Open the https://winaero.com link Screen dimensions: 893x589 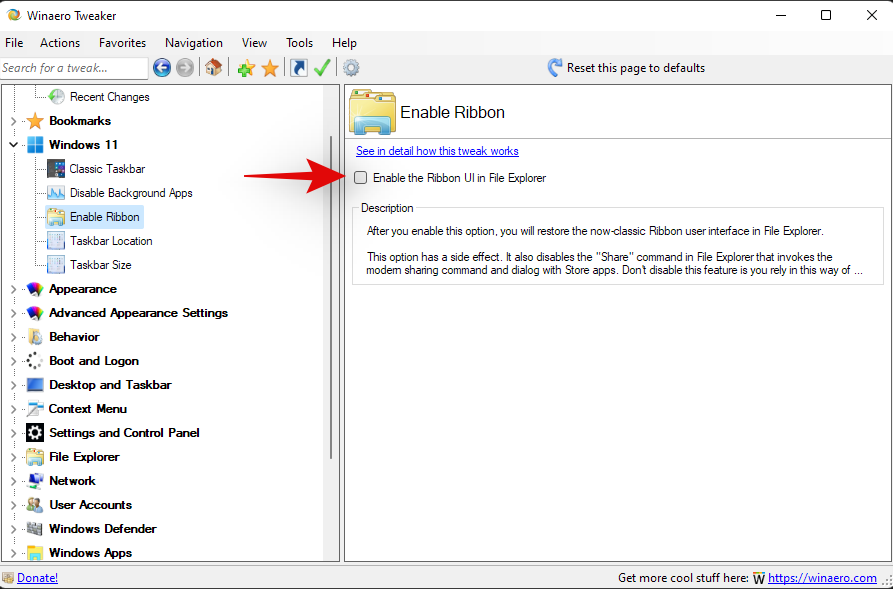tap(822, 578)
